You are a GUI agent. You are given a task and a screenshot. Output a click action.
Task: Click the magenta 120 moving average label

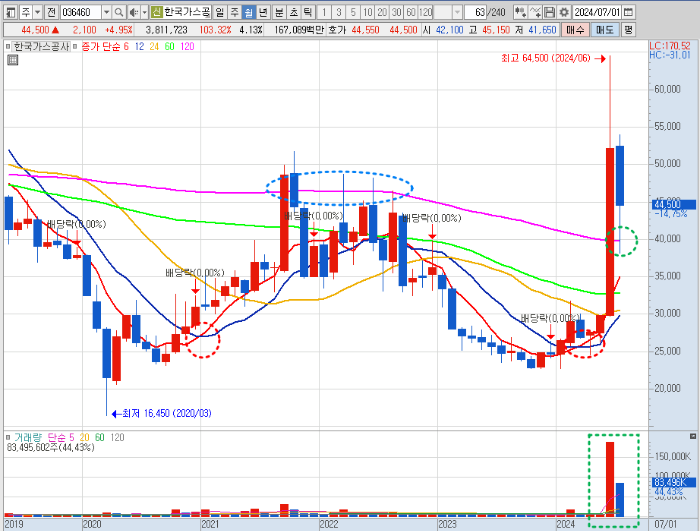tap(188, 46)
